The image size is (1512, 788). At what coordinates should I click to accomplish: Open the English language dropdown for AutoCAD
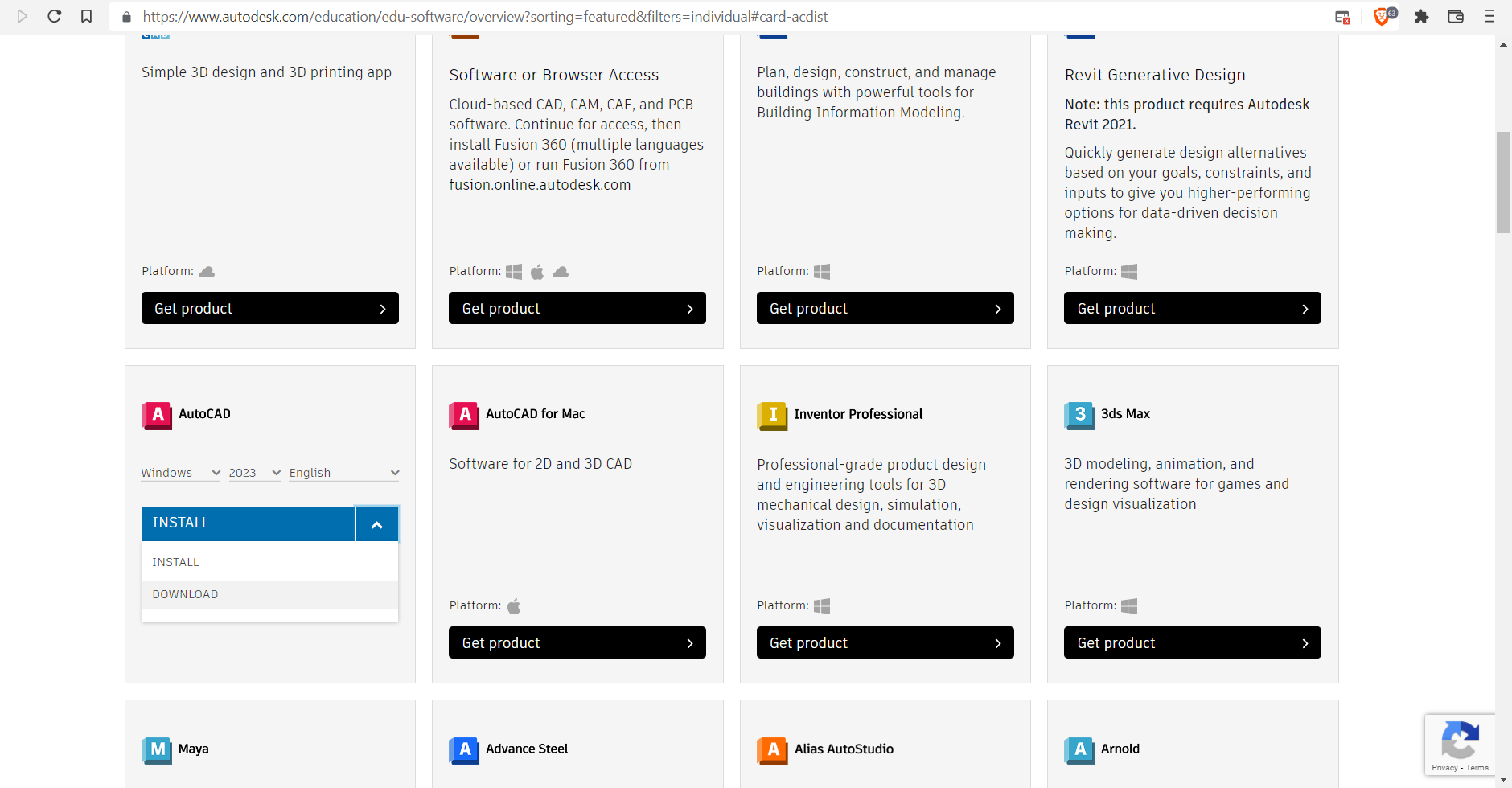(x=344, y=473)
